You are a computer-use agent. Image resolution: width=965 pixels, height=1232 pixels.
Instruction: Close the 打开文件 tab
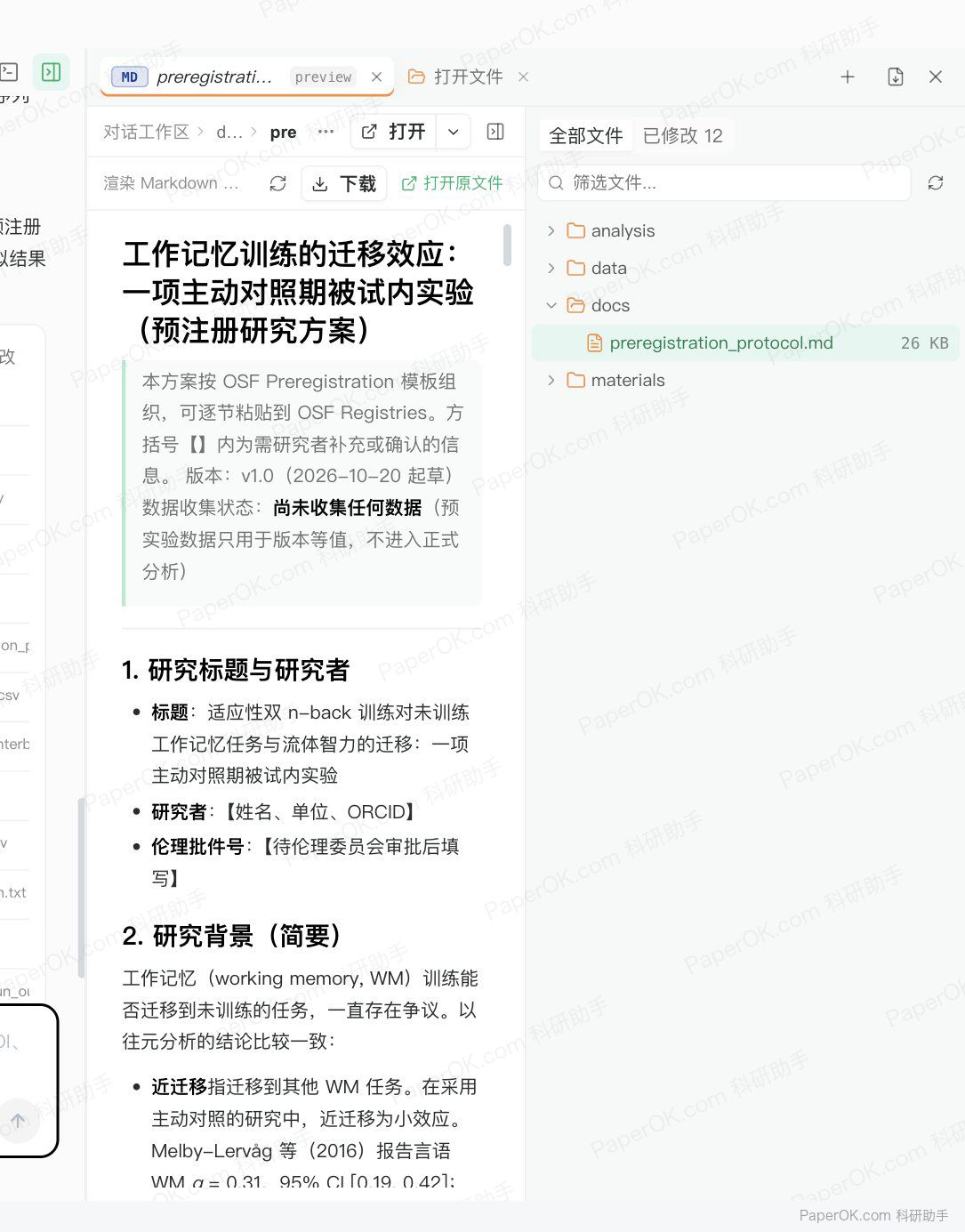pyautogui.click(x=523, y=77)
